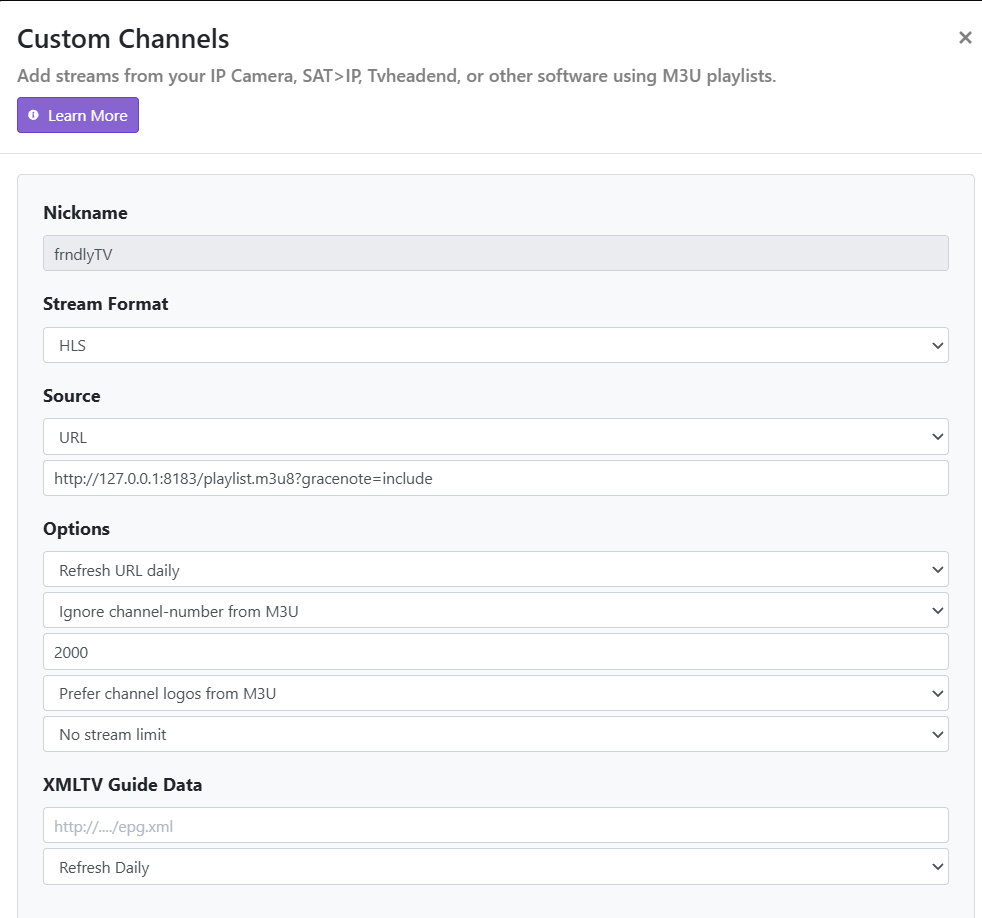Click the Source section label

coord(72,396)
